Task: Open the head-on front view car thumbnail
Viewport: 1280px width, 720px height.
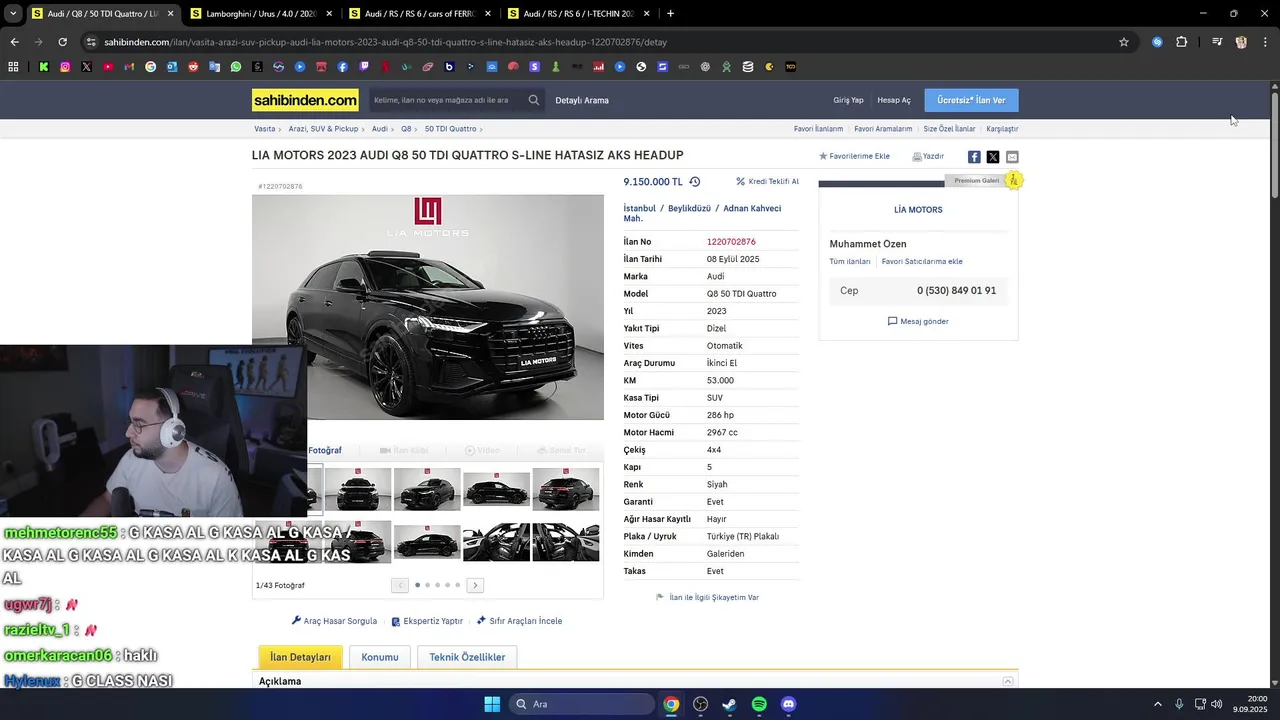Action: pyautogui.click(x=358, y=490)
